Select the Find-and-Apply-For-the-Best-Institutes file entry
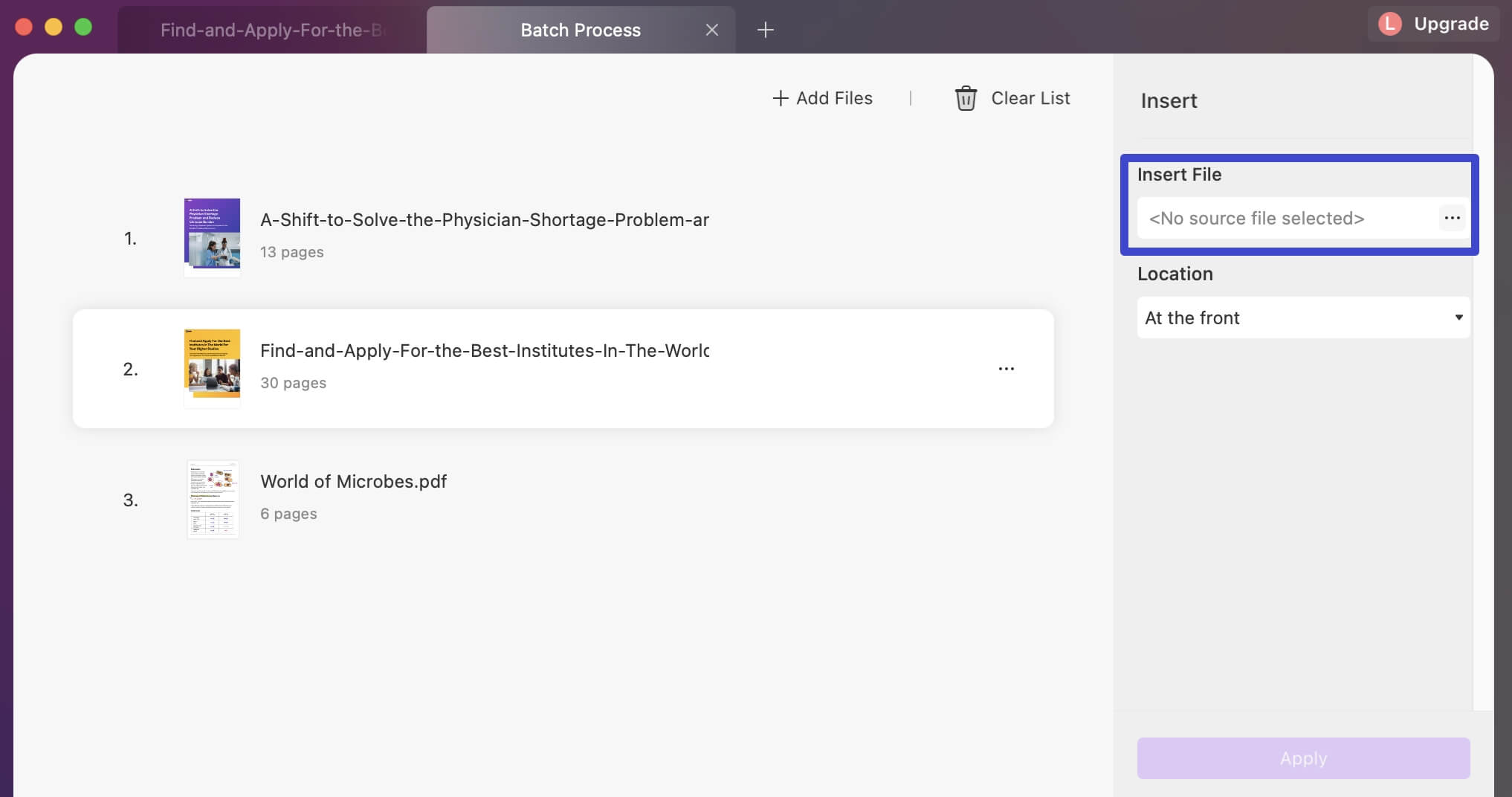The image size is (1512, 797). (520, 367)
